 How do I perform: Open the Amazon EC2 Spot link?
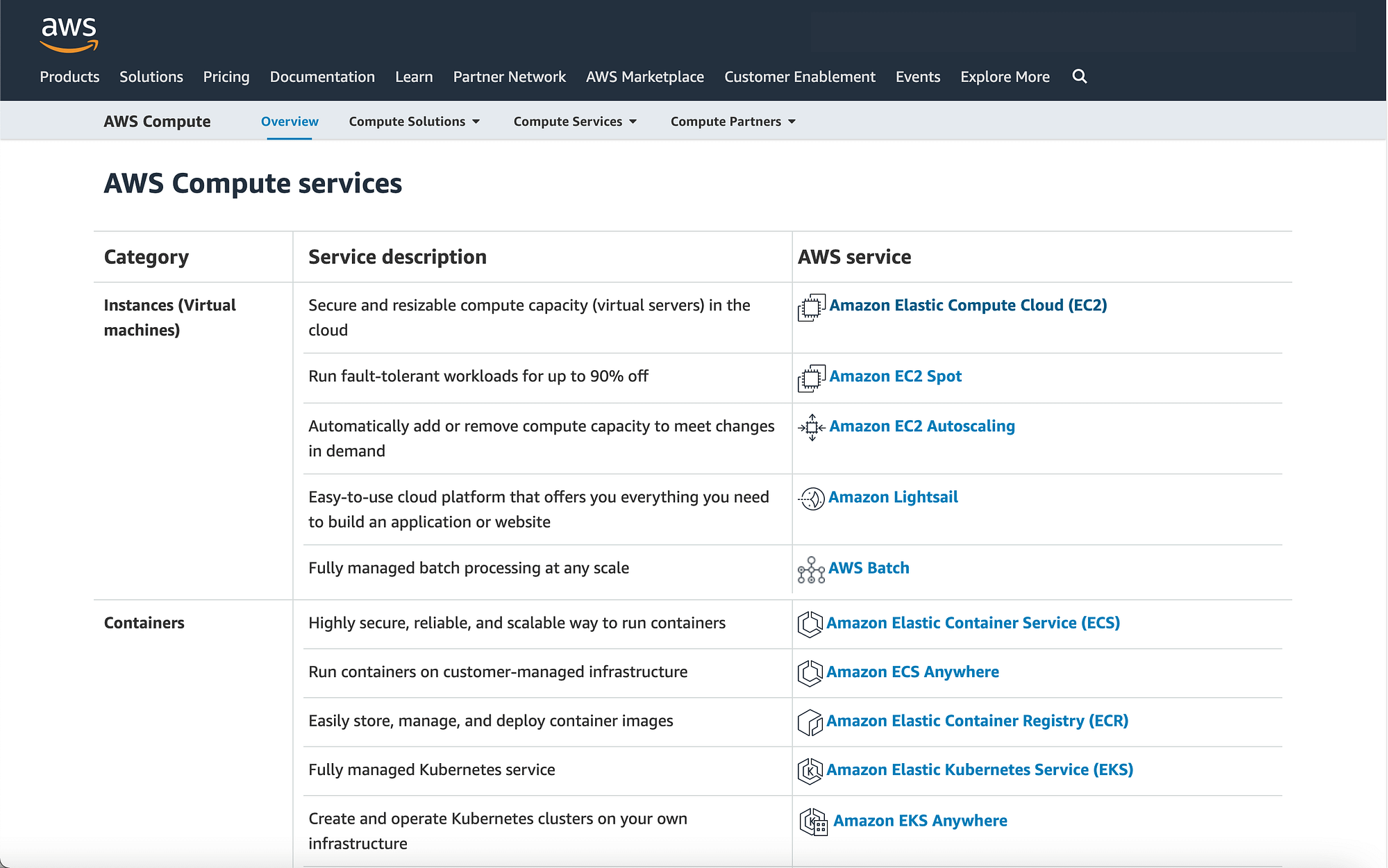click(x=895, y=376)
